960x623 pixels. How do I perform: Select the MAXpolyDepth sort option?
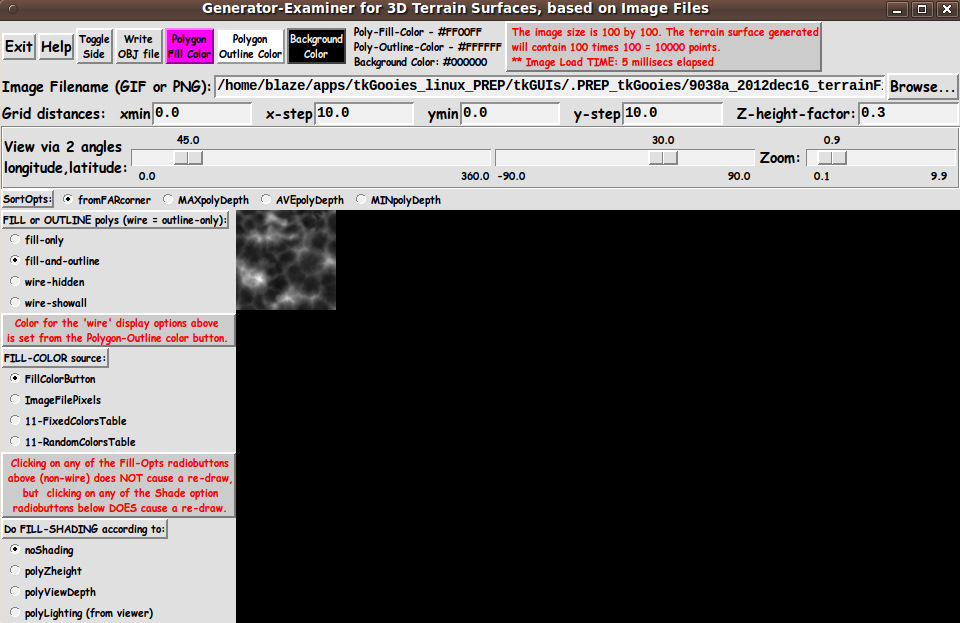[x=206, y=200]
